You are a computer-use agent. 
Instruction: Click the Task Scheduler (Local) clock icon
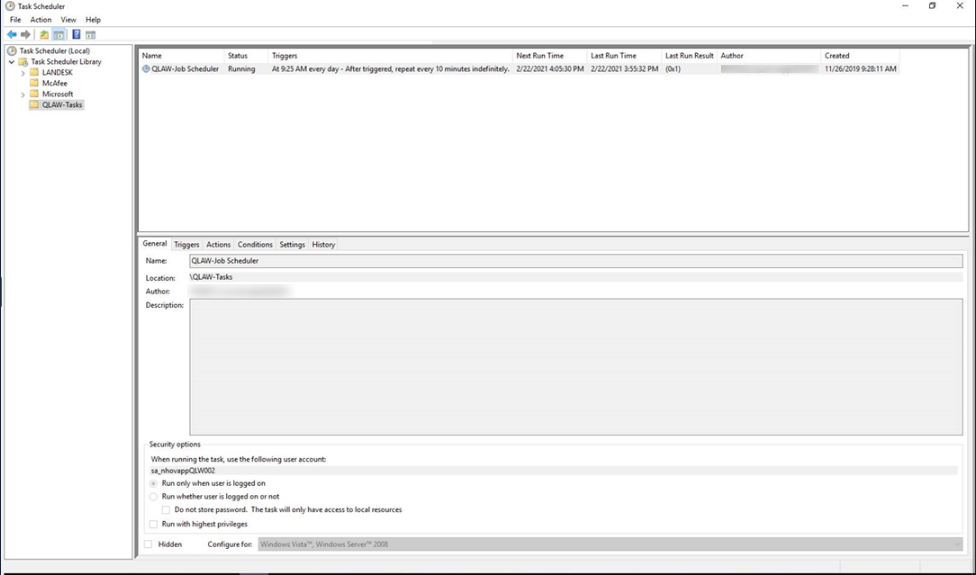tap(12, 51)
